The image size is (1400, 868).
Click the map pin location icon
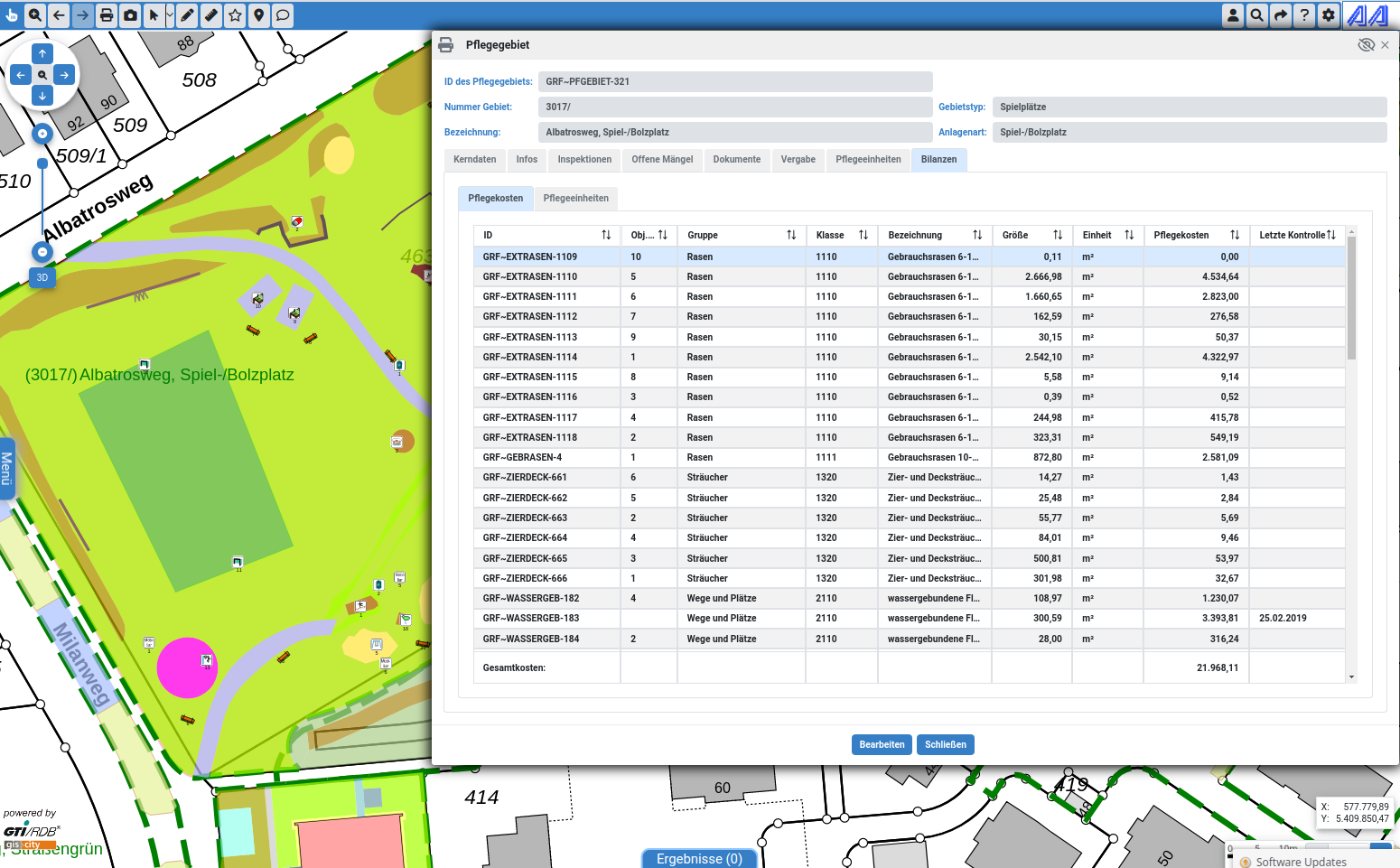[259, 15]
